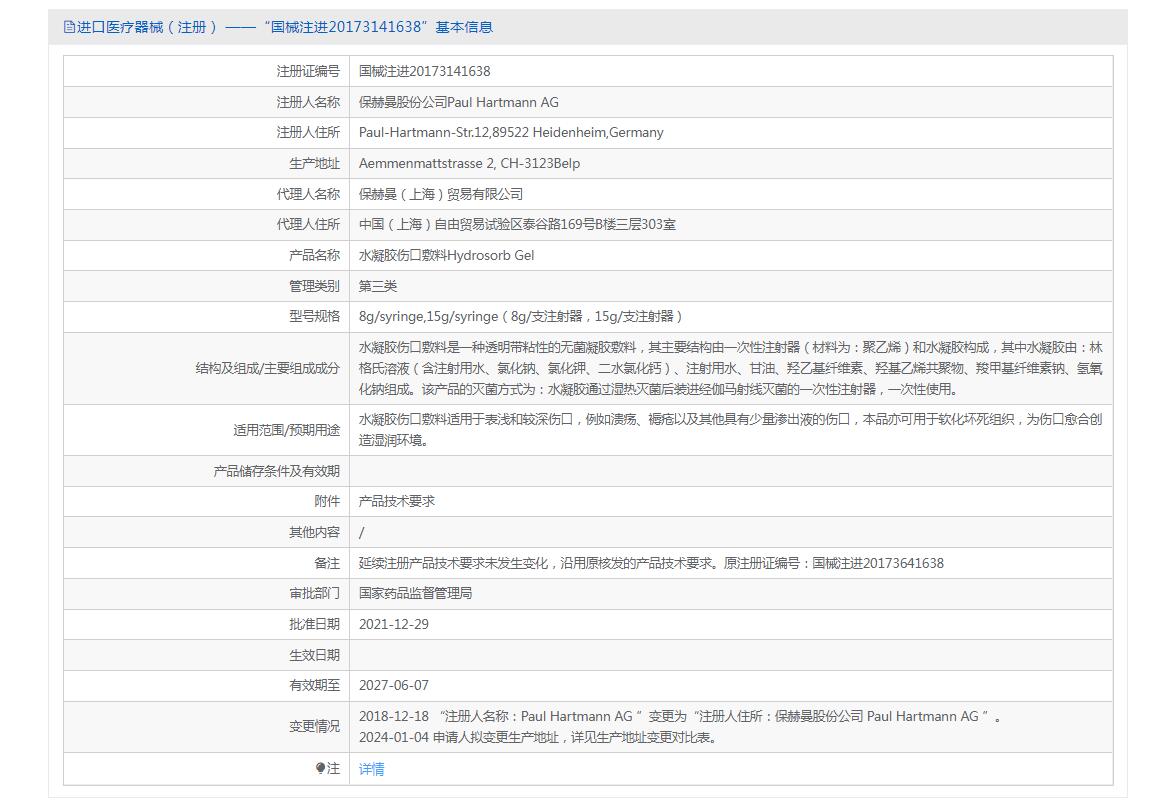Viewport: 1158px width, 800px height.
Task: Click product name 水凝胶伤口敷料Hydrosorb Gel
Action: [446, 255]
